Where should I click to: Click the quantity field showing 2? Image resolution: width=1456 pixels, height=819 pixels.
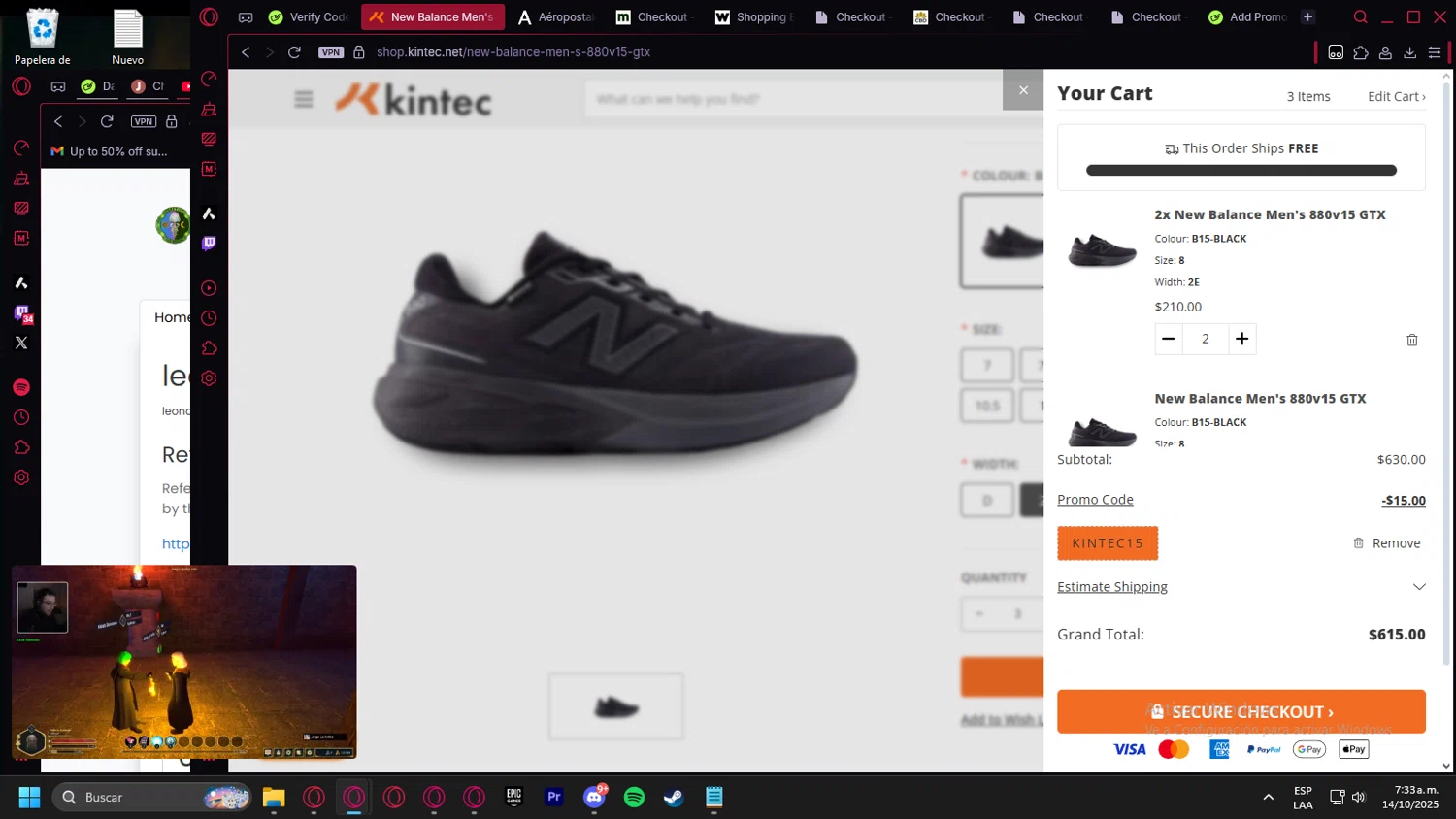[x=1206, y=339]
